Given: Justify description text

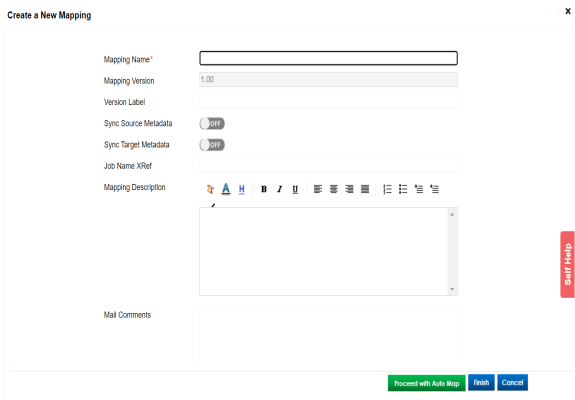Looking at the screenshot, I should click(x=365, y=189).
